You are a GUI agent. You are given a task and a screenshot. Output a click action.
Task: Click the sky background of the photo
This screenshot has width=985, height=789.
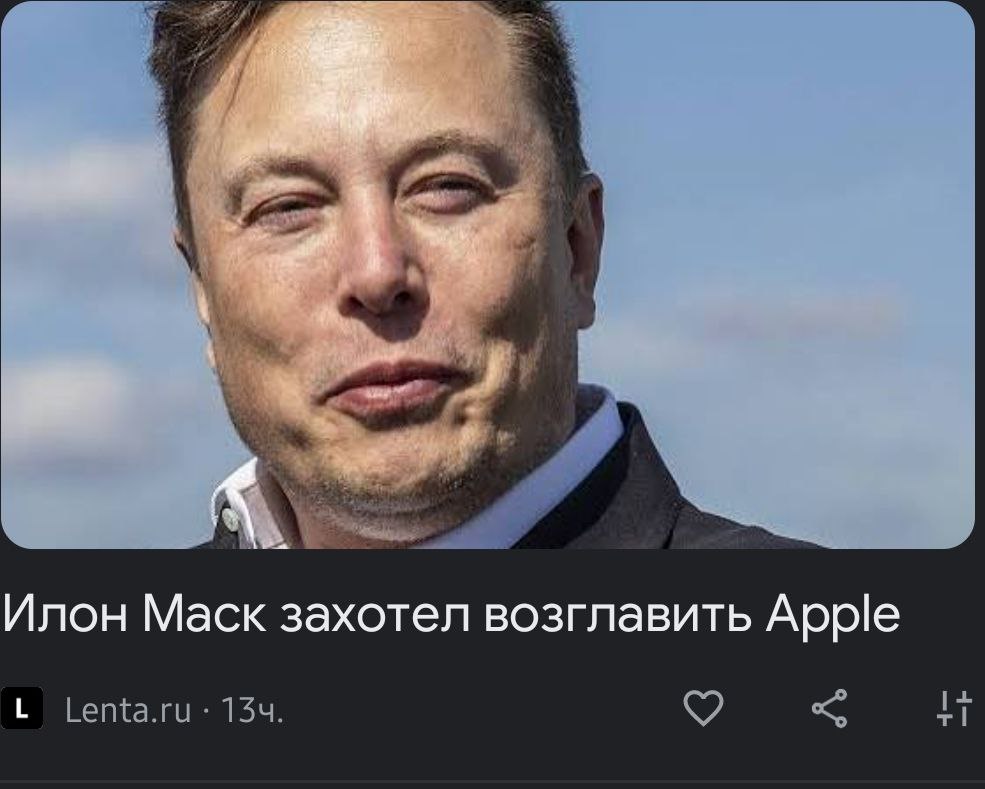(785, 188)
